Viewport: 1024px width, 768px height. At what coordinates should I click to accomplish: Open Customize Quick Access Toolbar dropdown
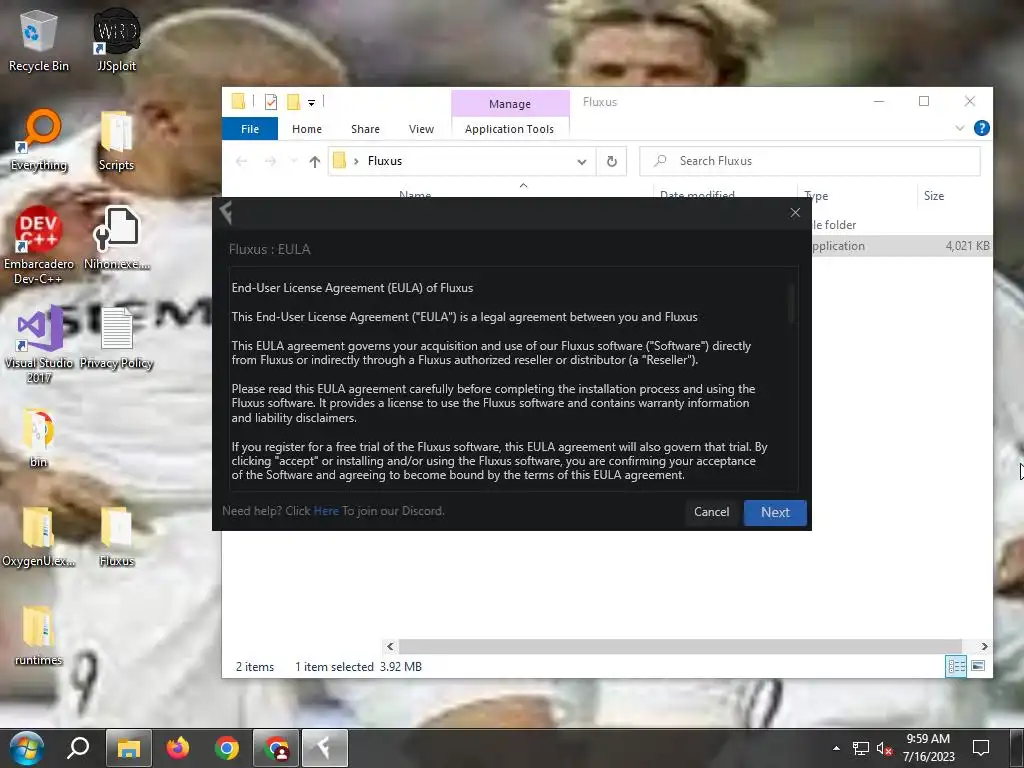[x=312, y=103]
